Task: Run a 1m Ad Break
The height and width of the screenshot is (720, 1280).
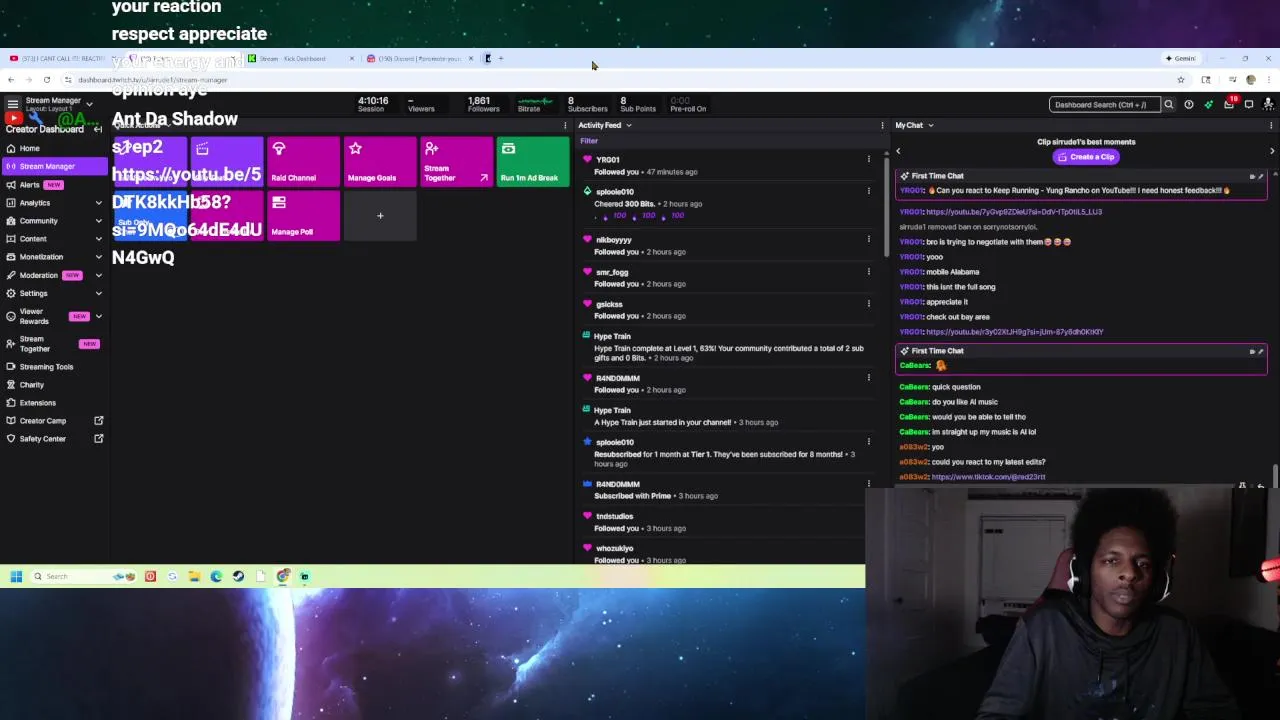Action: point(533,162)
